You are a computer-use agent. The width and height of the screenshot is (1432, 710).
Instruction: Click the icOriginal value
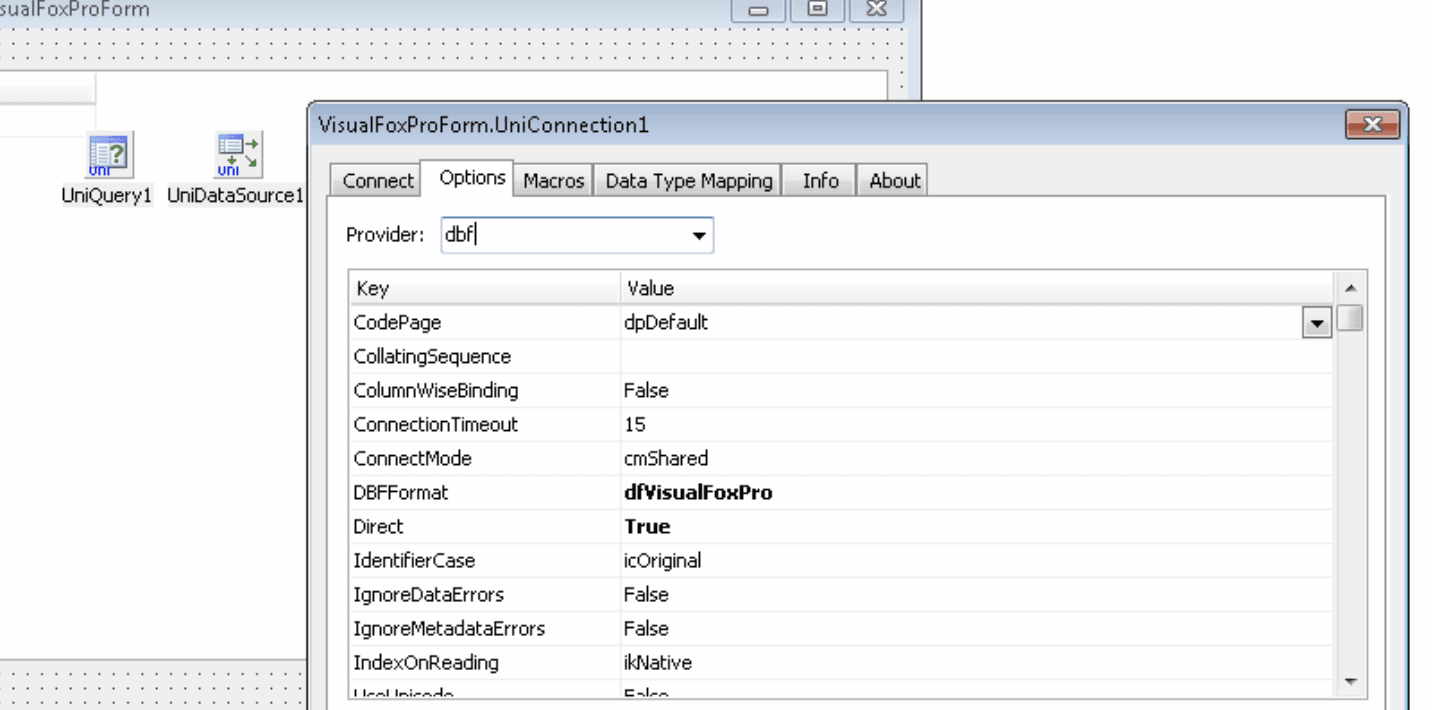pyautogui.click(x=977, y=561)
